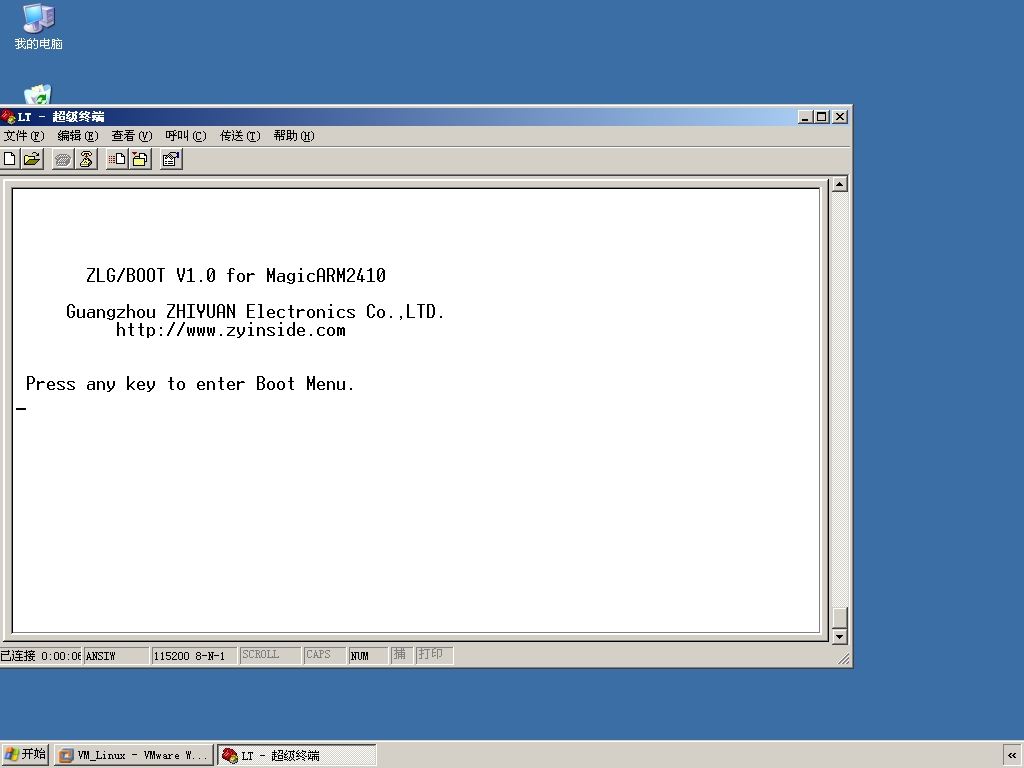This screenshot has height=768, width=1024.
Task: Click the ZLG/BOOT V1.0 for MagicARM2410 line
Action: (x=236, y=276)
